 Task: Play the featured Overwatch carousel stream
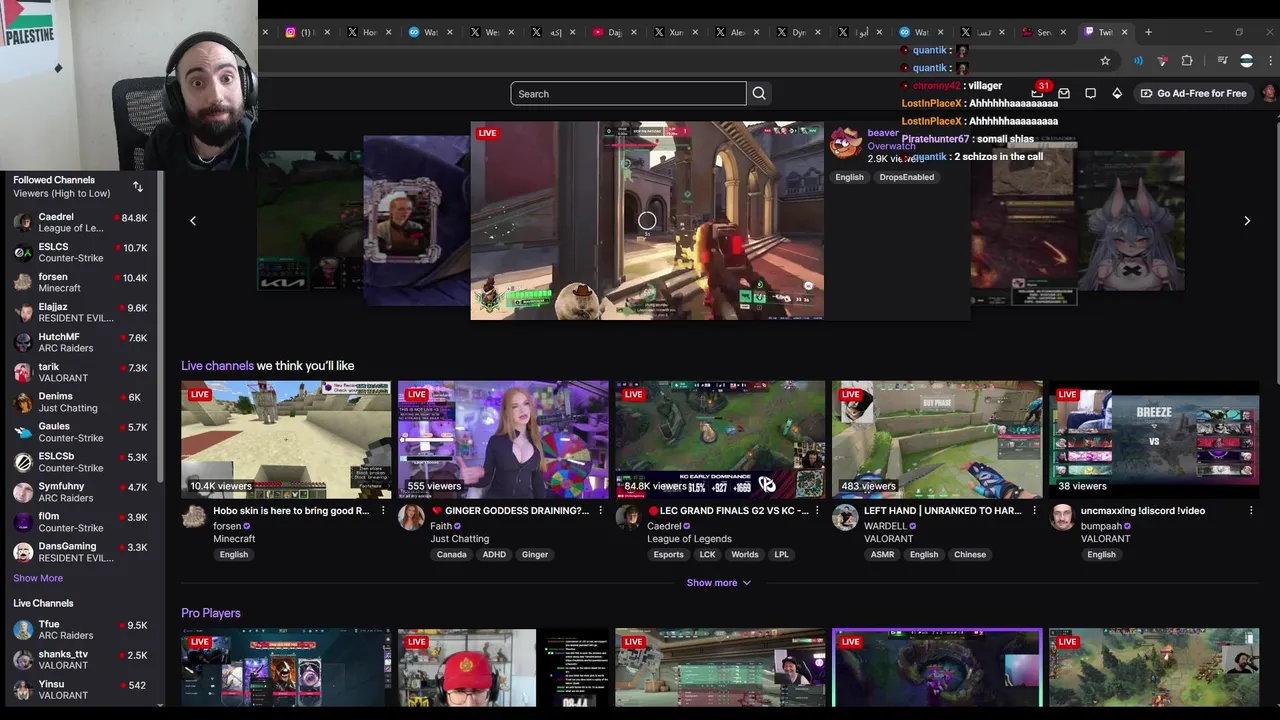[x=647, y=221]
